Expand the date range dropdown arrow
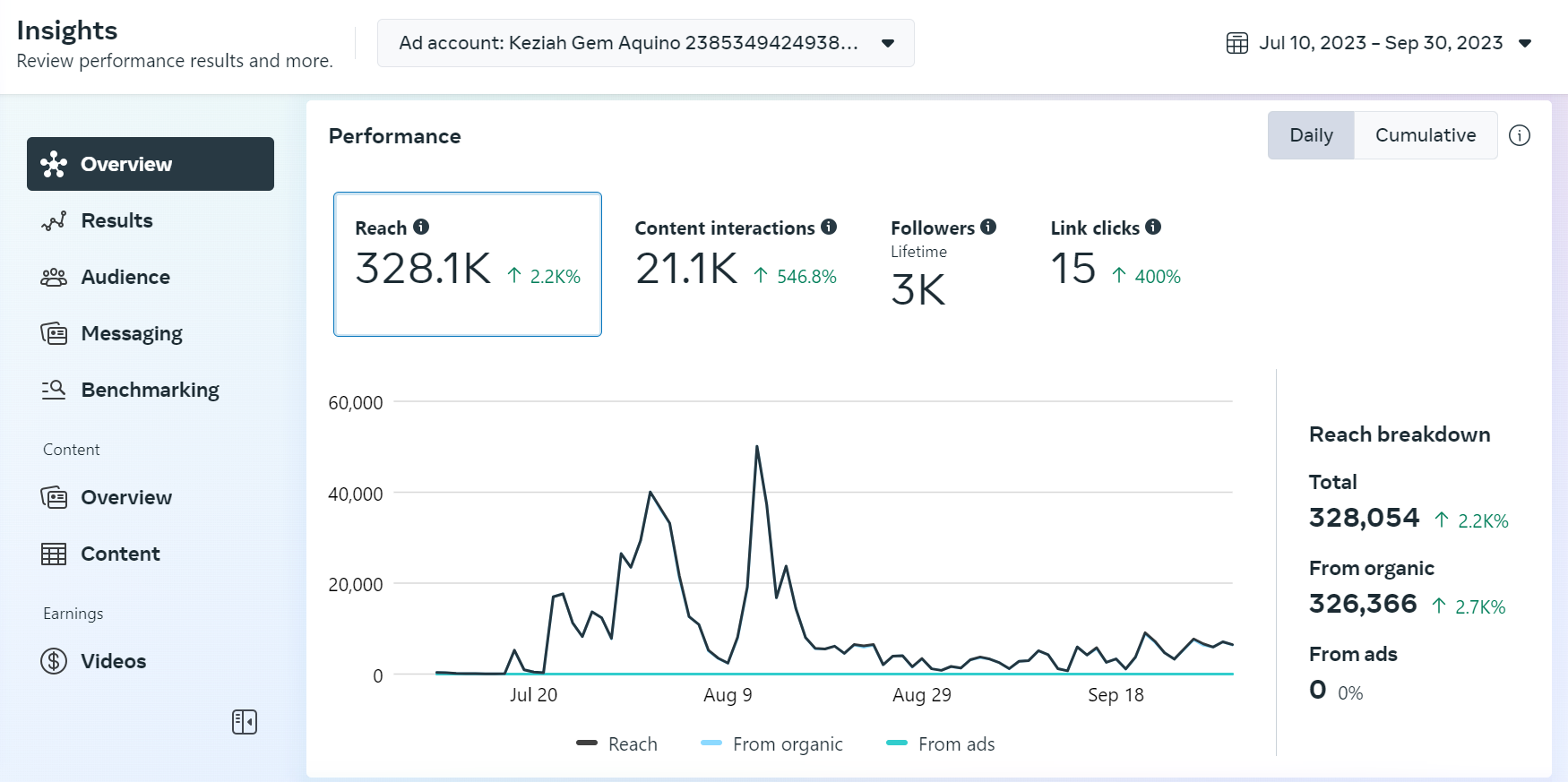1568x782 pixels. (x=1525, y=43)
